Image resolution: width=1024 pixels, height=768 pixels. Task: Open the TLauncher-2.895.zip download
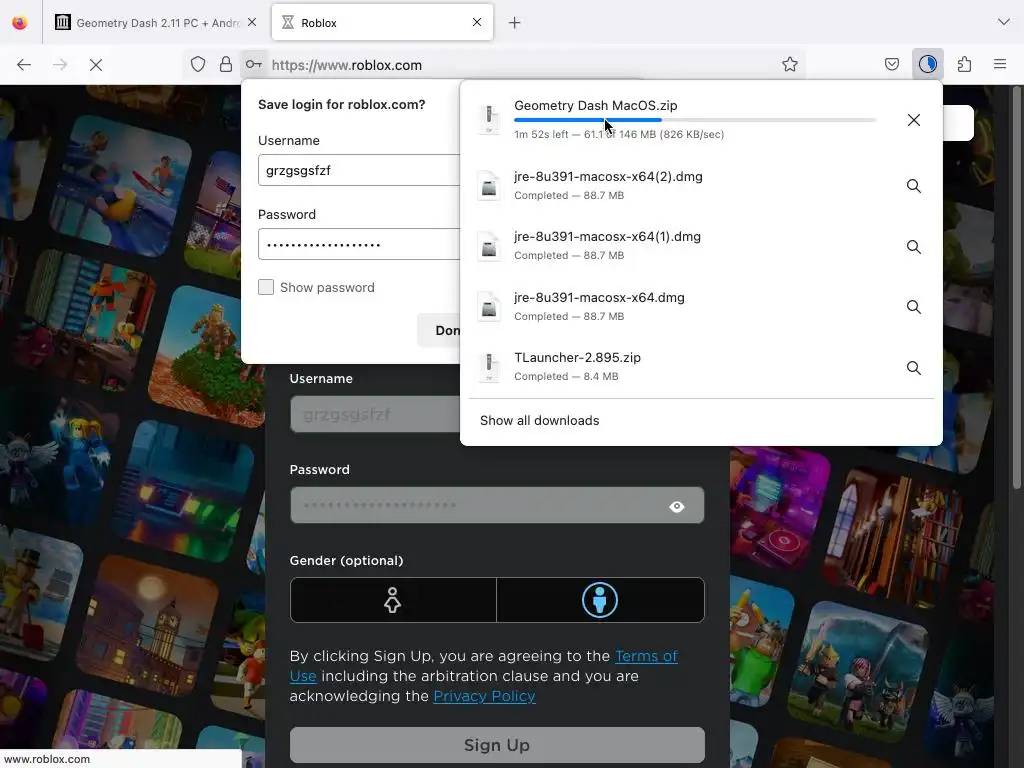click(679, 366)
